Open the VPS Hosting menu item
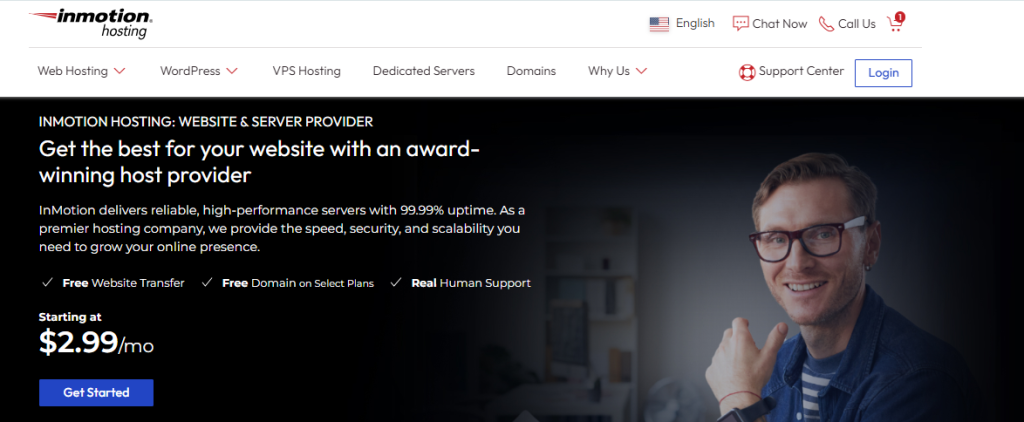The image size is (1024, 422). click(x=306, y=71)
